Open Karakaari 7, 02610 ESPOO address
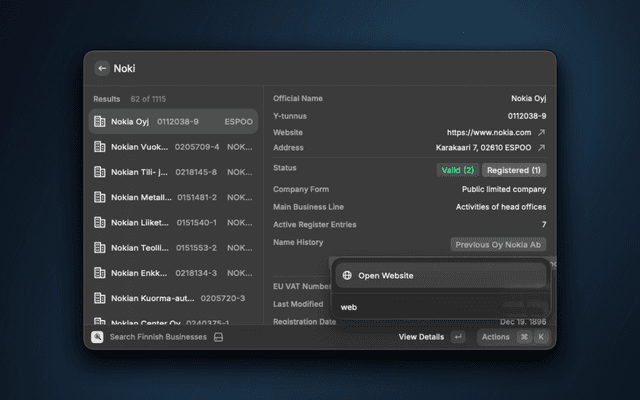This screenshot has height=400, width=640. coord(483,147)
